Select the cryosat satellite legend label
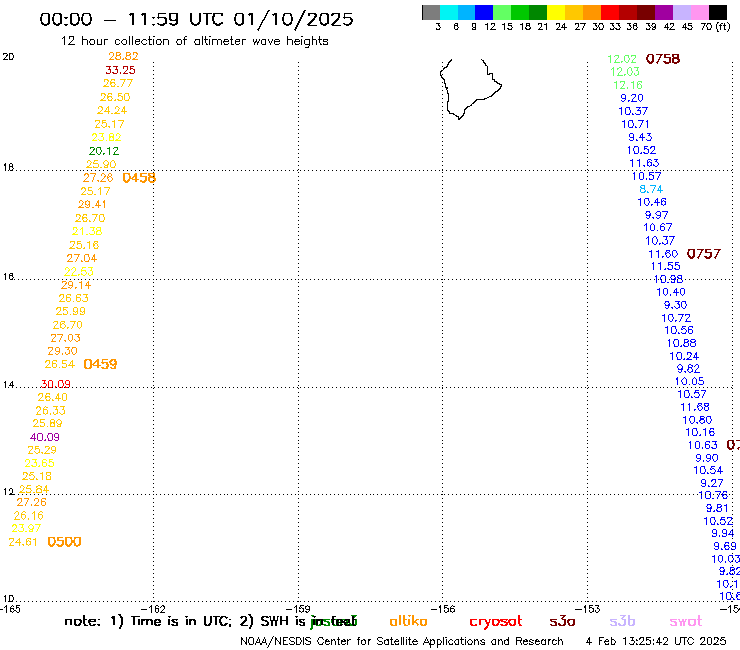This screenshot has width=740, height=650. coord(496,622)
